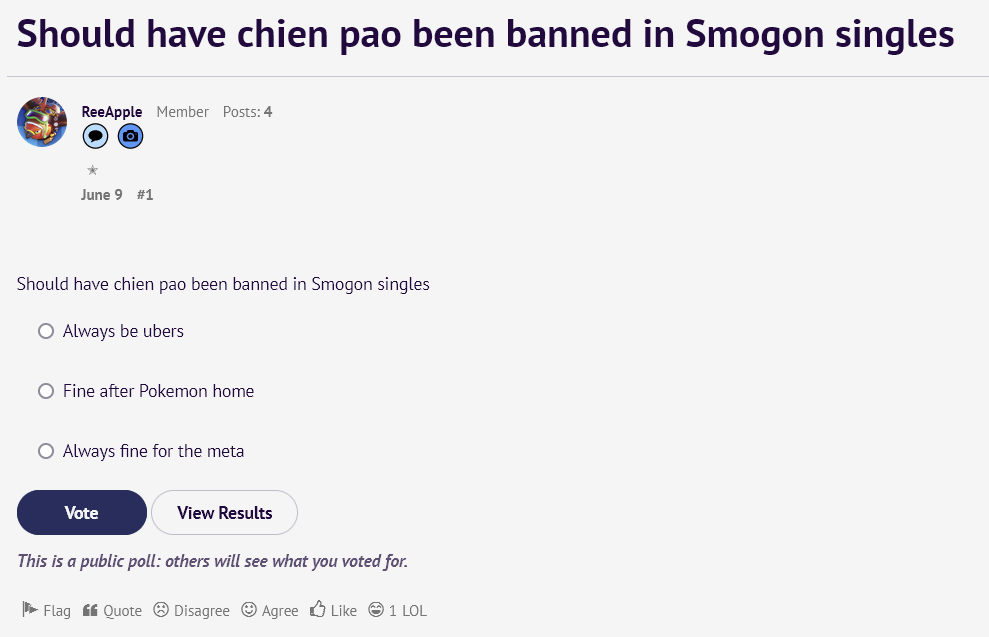Image resolution: width=989 pixels, height=637 pixels.
Task: Open ReeApple's profile via username
Action: point(112,112)
